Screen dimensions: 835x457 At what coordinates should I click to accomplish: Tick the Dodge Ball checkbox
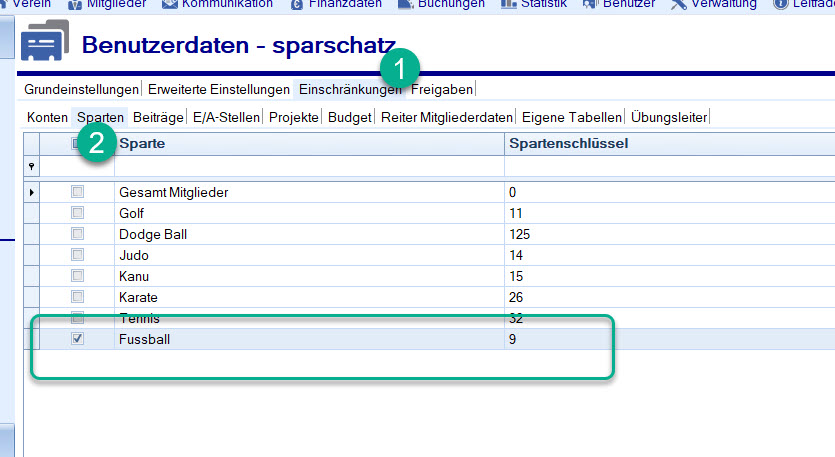coord(77,234)
